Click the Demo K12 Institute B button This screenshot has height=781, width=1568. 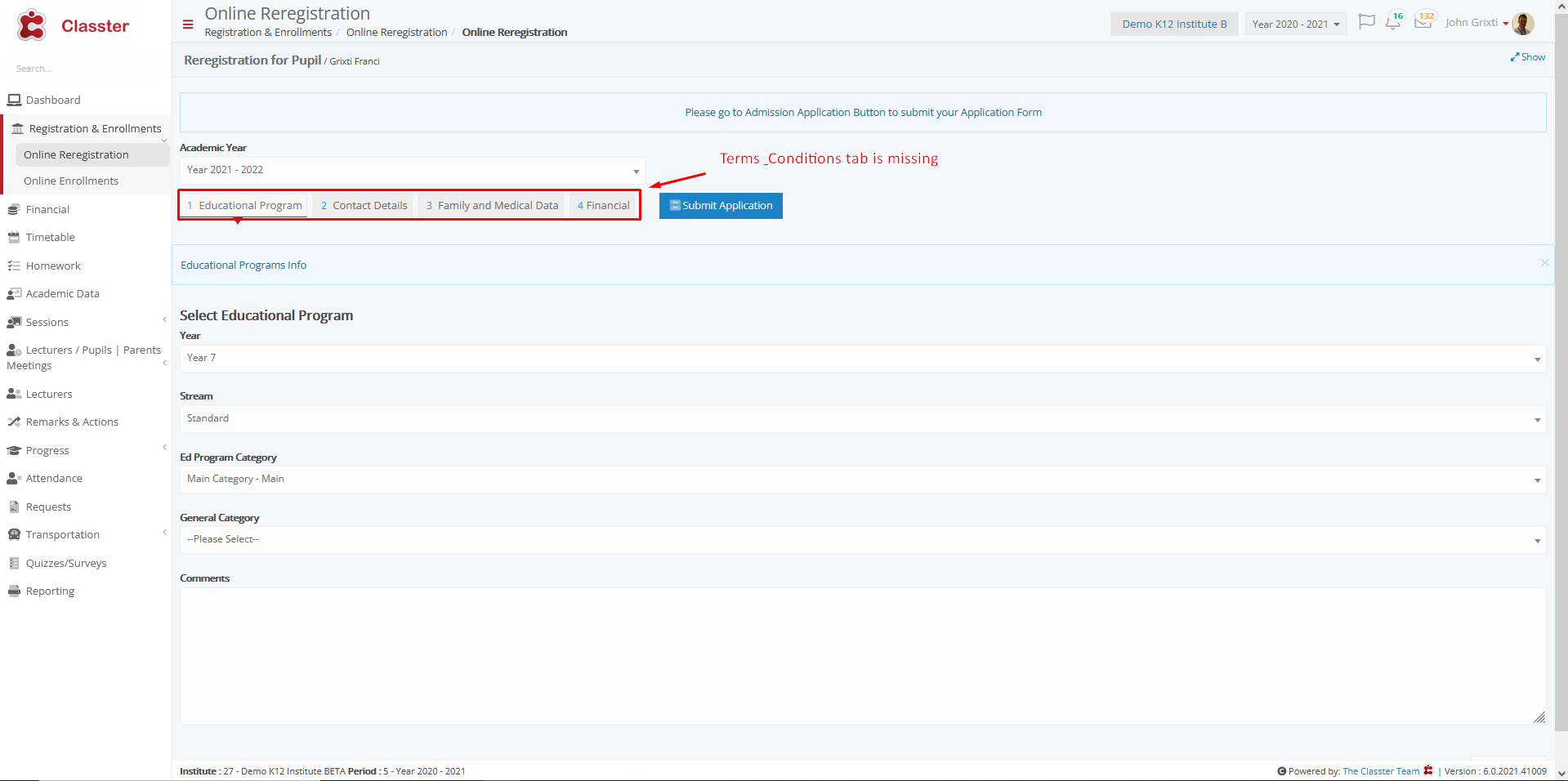click(1174, 24)
